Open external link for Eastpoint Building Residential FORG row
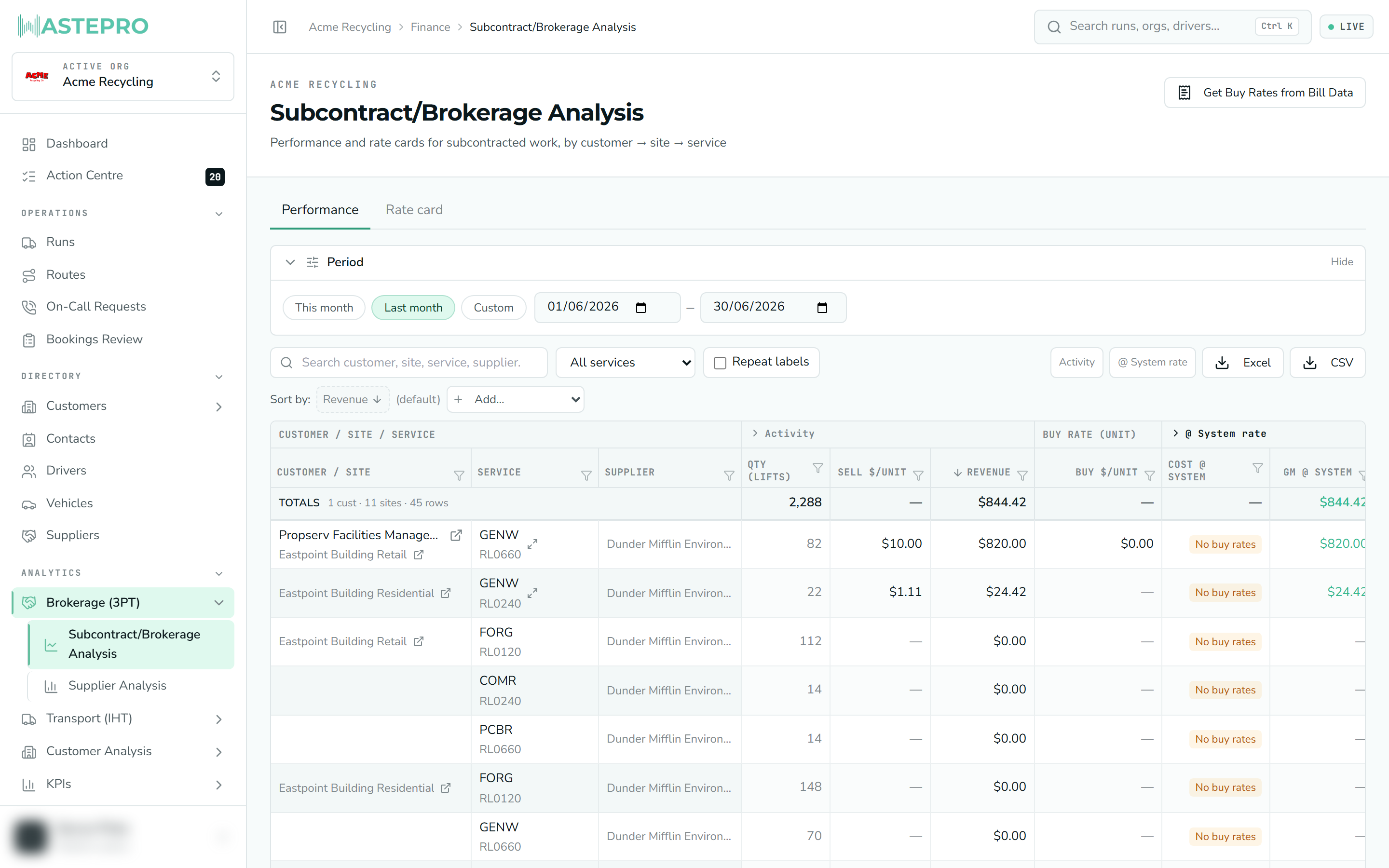This screenshot has width=1389, height=868. coord(446,788)
